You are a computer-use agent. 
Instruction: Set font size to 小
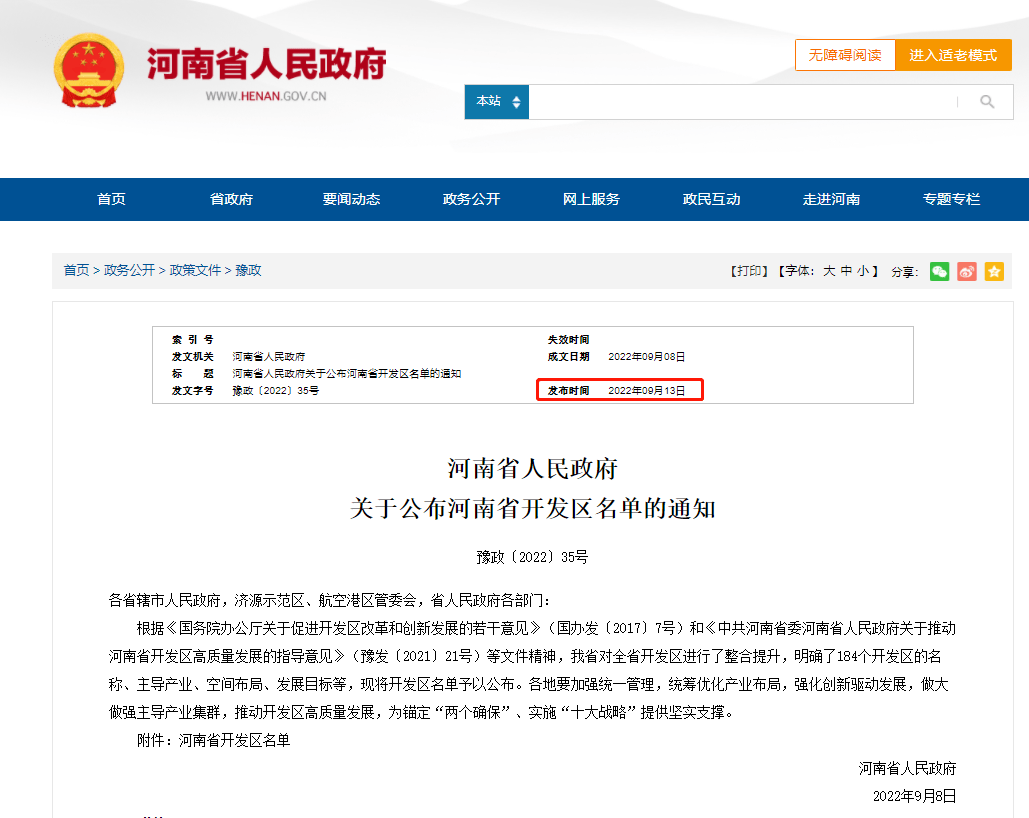[x=862, y=271]
